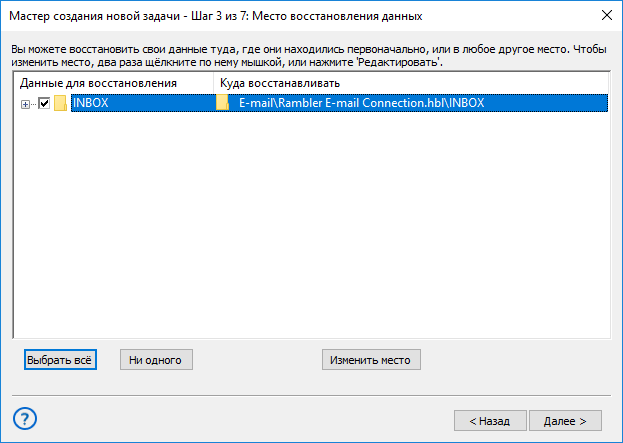This screenshot has height=443, width=623.
Task: Open help via the question mark icon
Action: point(25,419)
